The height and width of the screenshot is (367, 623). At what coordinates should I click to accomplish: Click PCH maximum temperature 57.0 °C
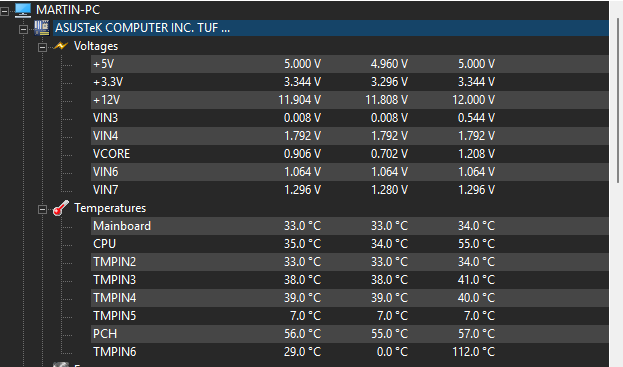point(476,334)
